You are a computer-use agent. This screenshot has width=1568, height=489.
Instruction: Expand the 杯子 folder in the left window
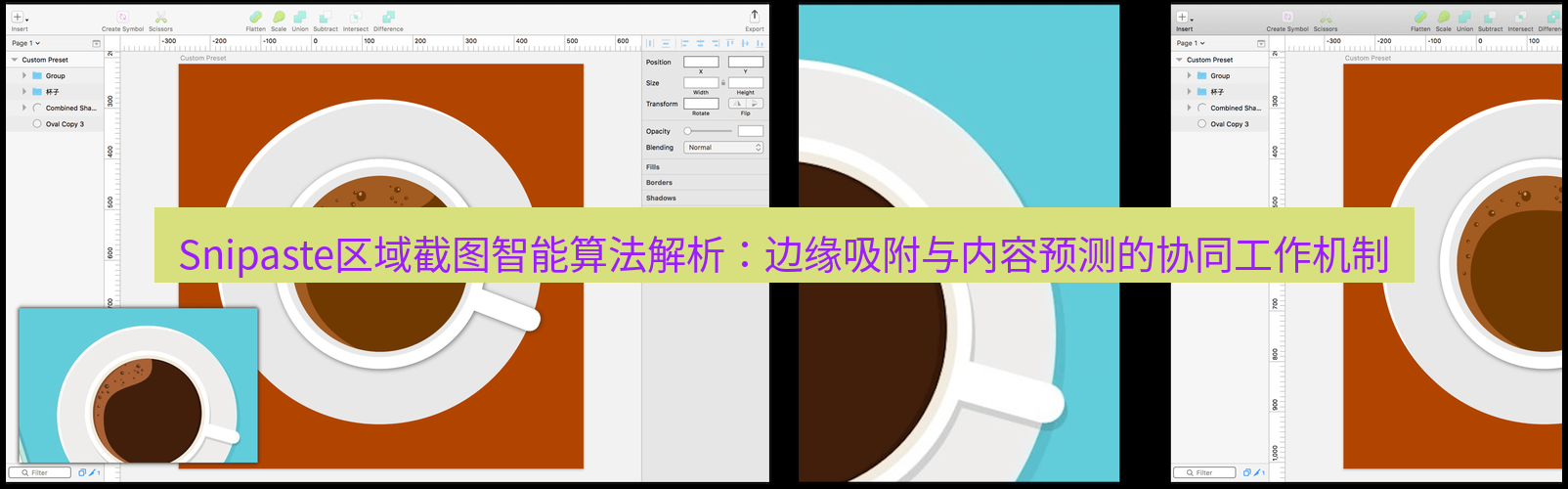[x=24, y=92]
